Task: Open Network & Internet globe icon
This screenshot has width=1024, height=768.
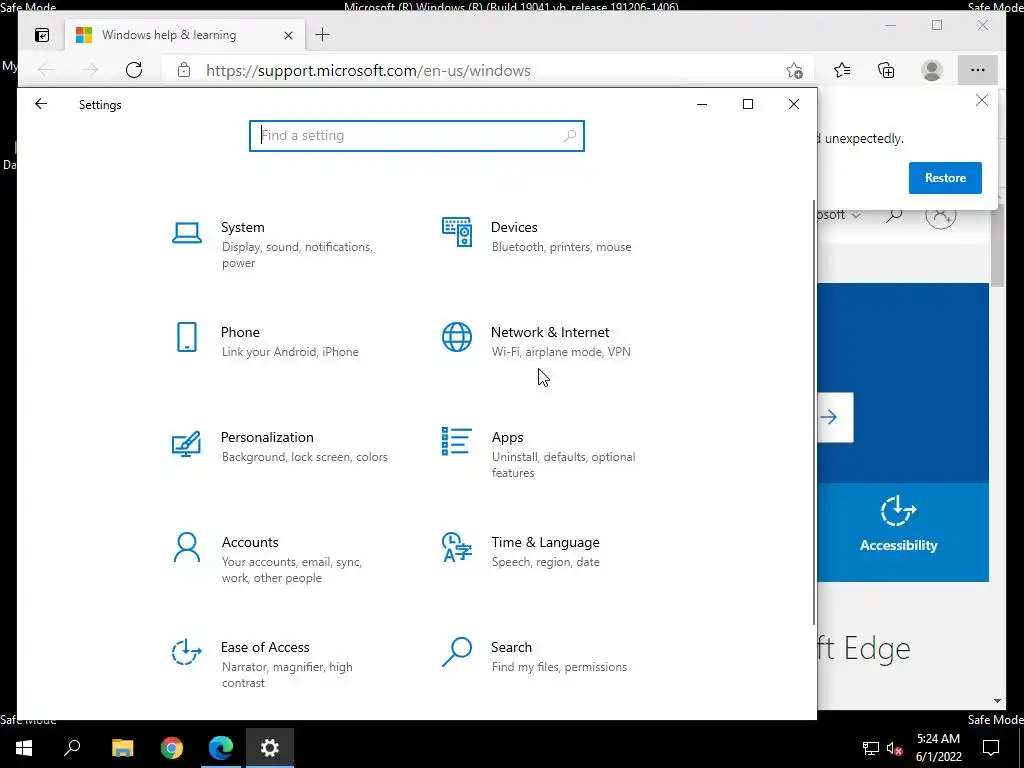Action: (456, 337)
